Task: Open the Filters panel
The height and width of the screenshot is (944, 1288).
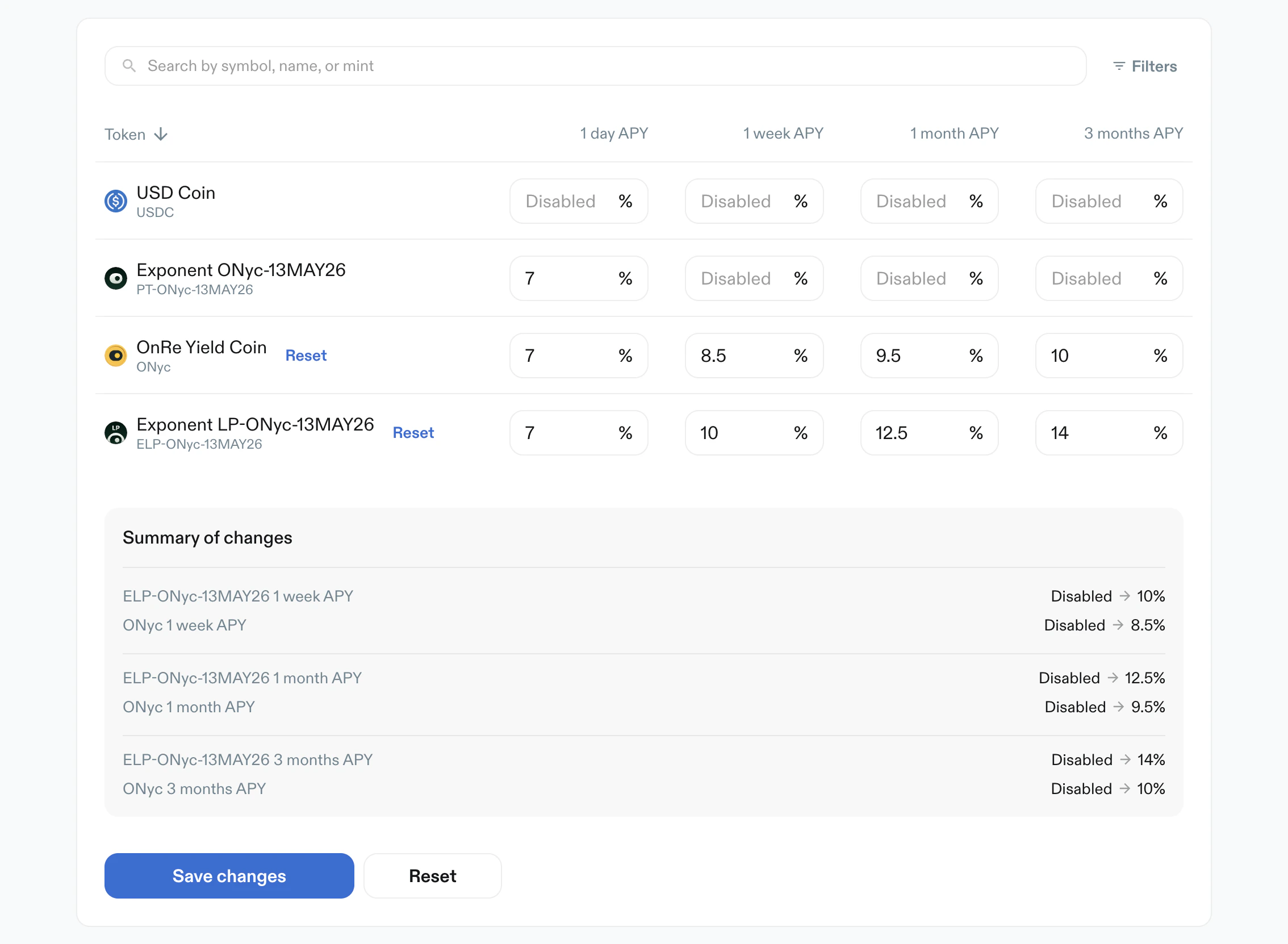Action: pyautogui.click(x=1145, y=66)
